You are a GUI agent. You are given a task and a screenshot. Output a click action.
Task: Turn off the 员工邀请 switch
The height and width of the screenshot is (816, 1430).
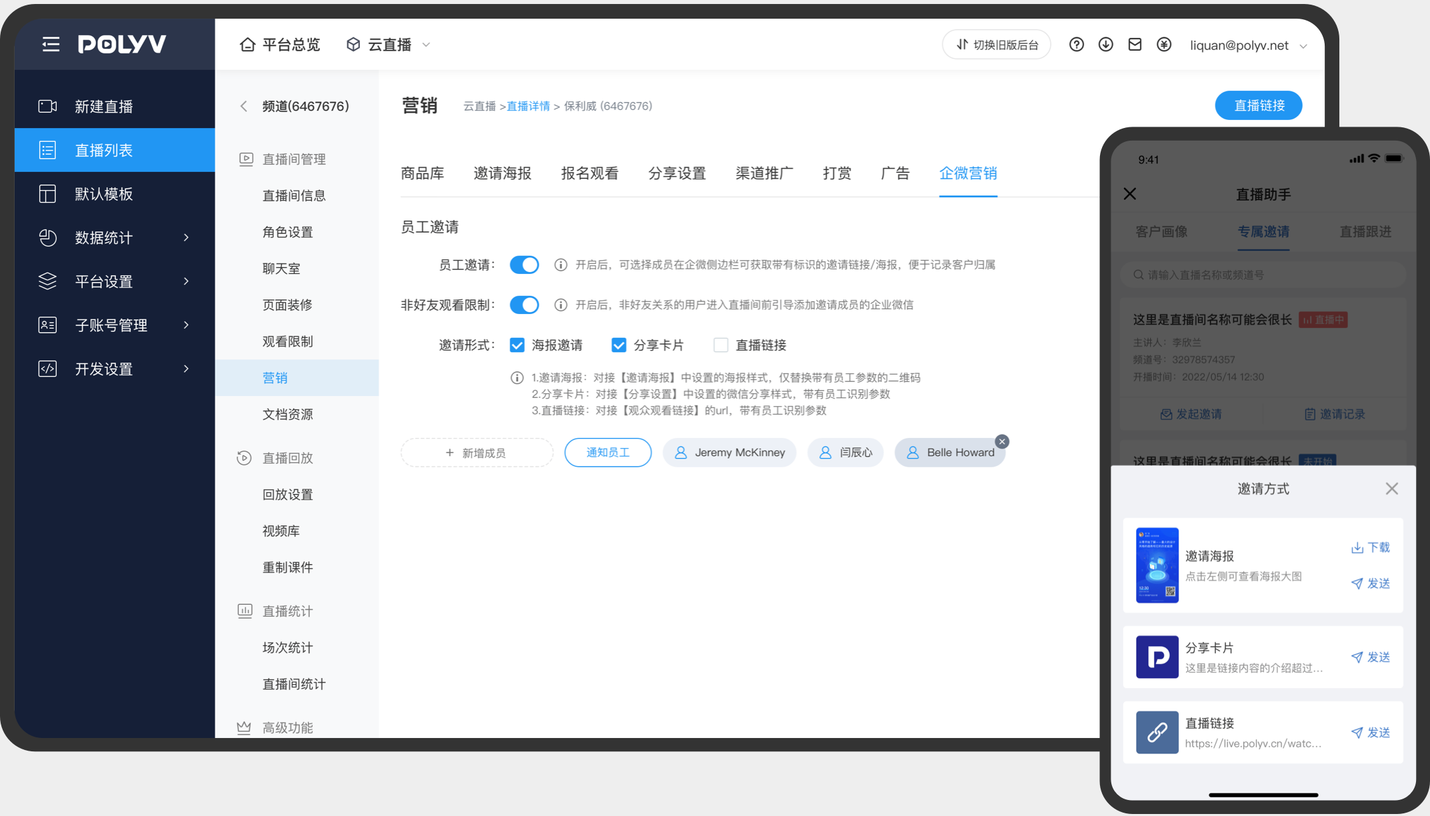(x=524, y=265)
